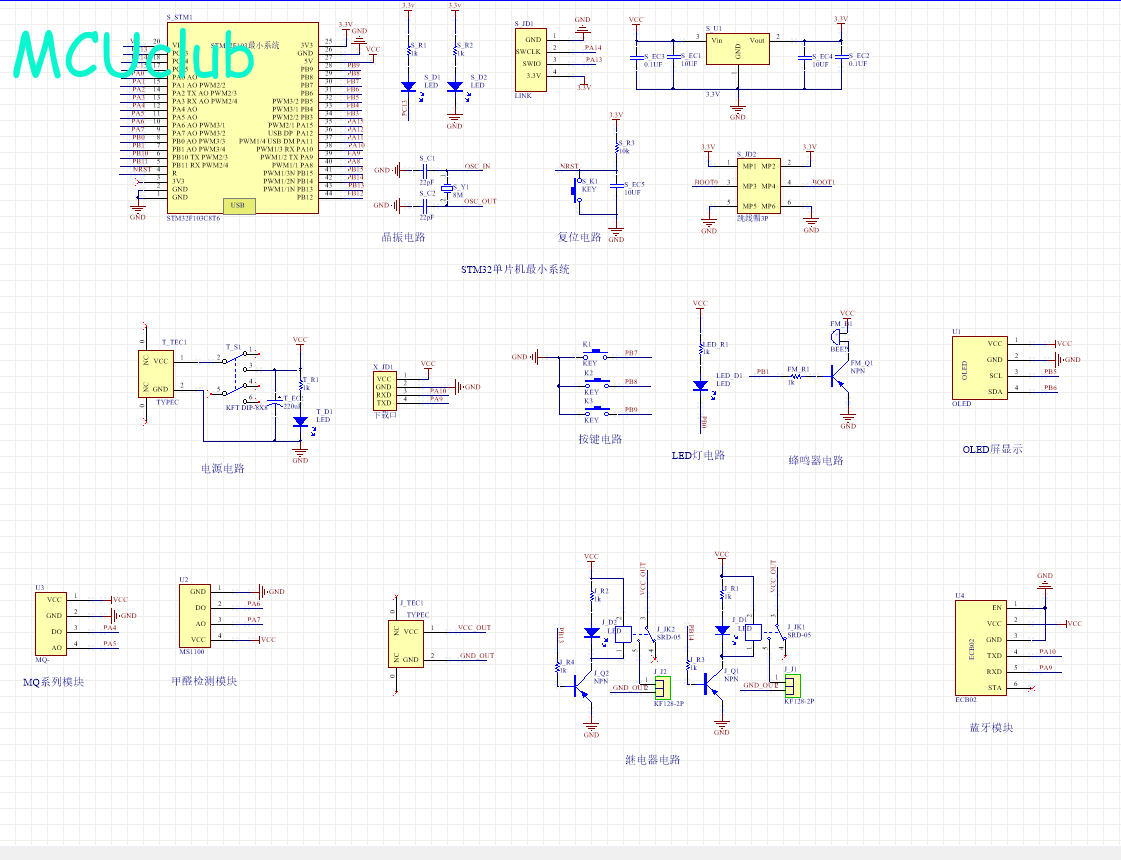Viewport: 1121px width, 860px height.
Task: Click the 复位电路 caption
Action: 580,237
